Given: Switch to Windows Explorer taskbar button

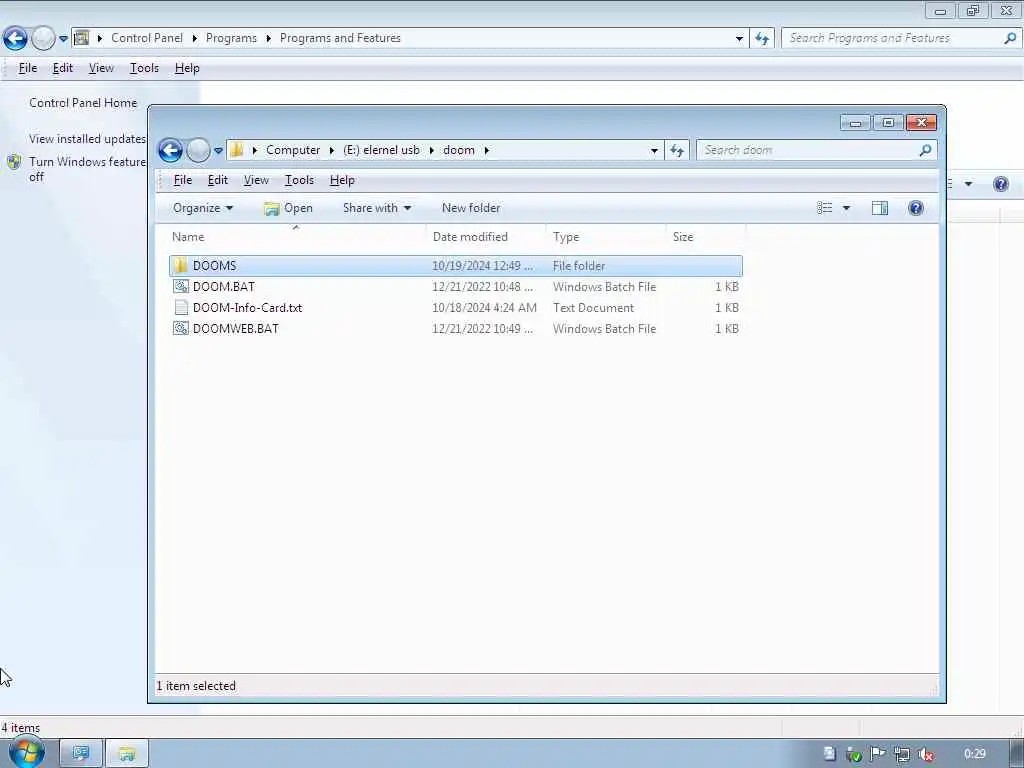Looking at the screenshot, I should 127,754.
